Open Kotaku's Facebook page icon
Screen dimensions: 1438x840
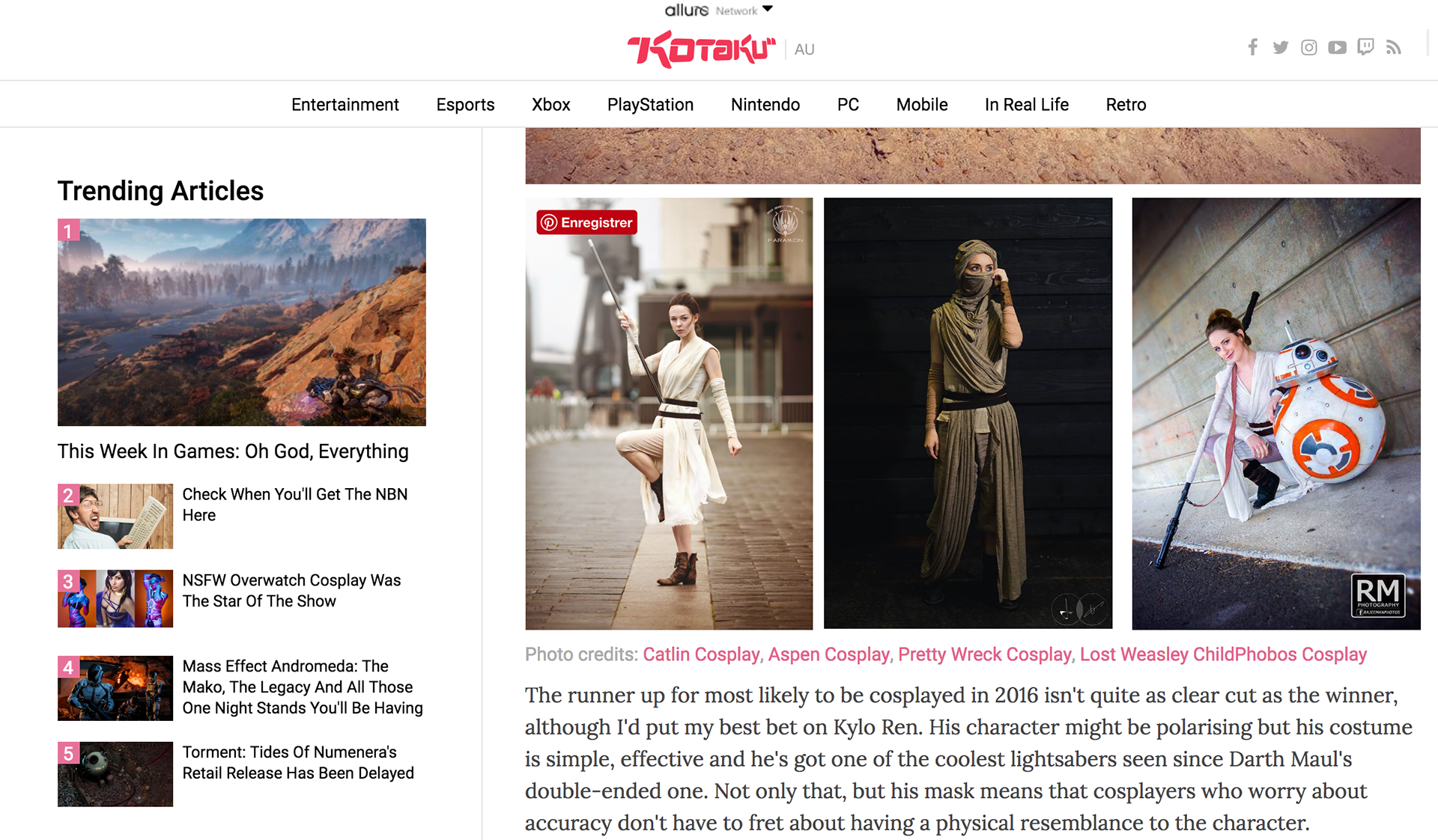click(x=1252, y=48)
